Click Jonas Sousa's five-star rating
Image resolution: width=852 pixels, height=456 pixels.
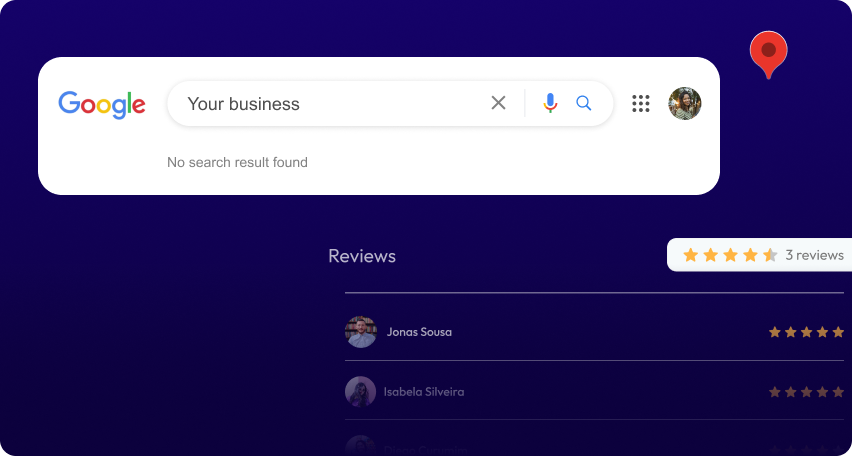(806, 332)
